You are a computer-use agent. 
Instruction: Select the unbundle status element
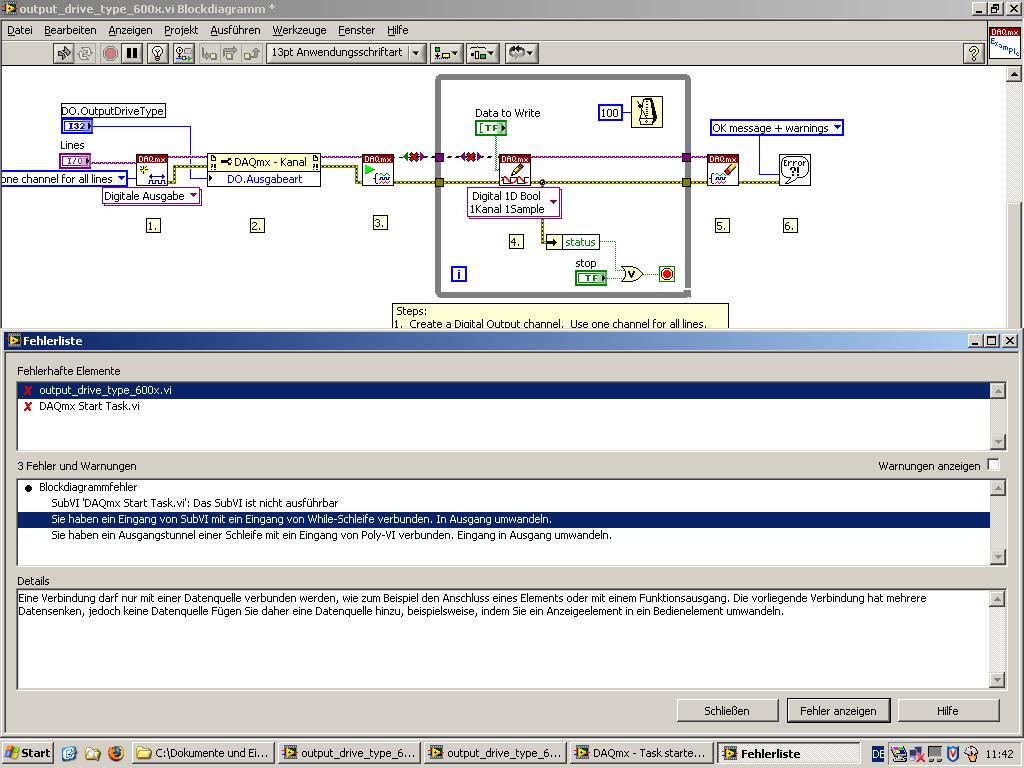click(x=572, y=242)
